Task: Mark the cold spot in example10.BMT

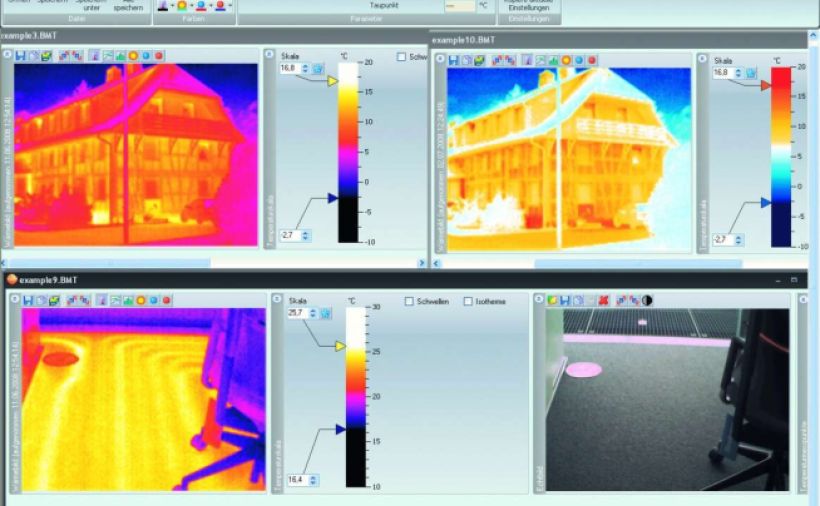Action: 579,60
